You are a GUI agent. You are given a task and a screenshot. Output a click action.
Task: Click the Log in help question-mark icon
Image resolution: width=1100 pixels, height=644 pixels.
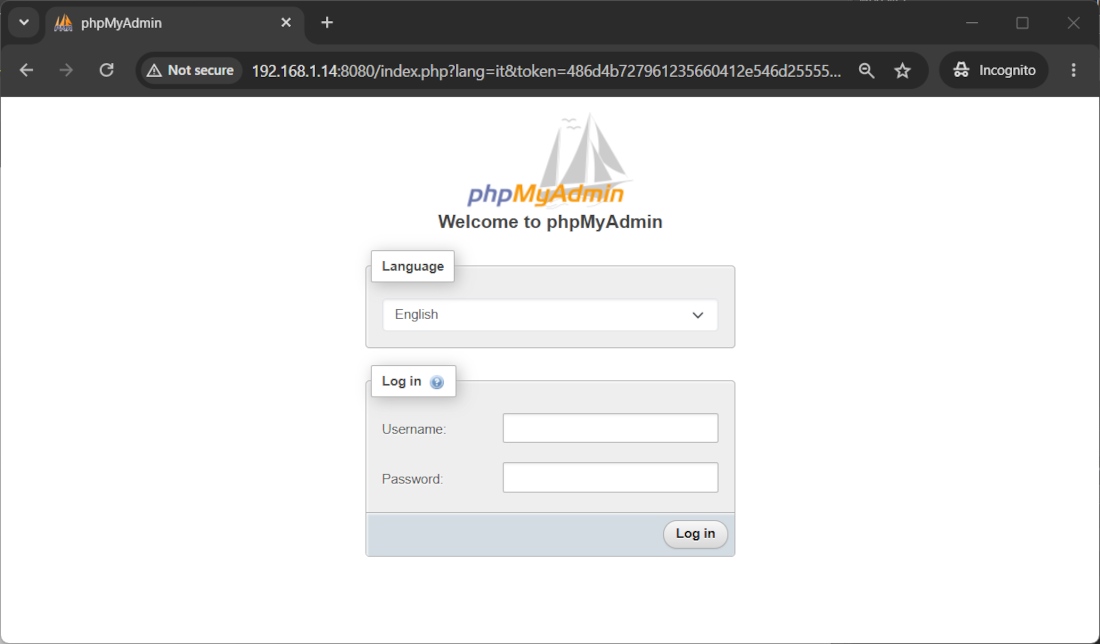click(x=436, y=382)
